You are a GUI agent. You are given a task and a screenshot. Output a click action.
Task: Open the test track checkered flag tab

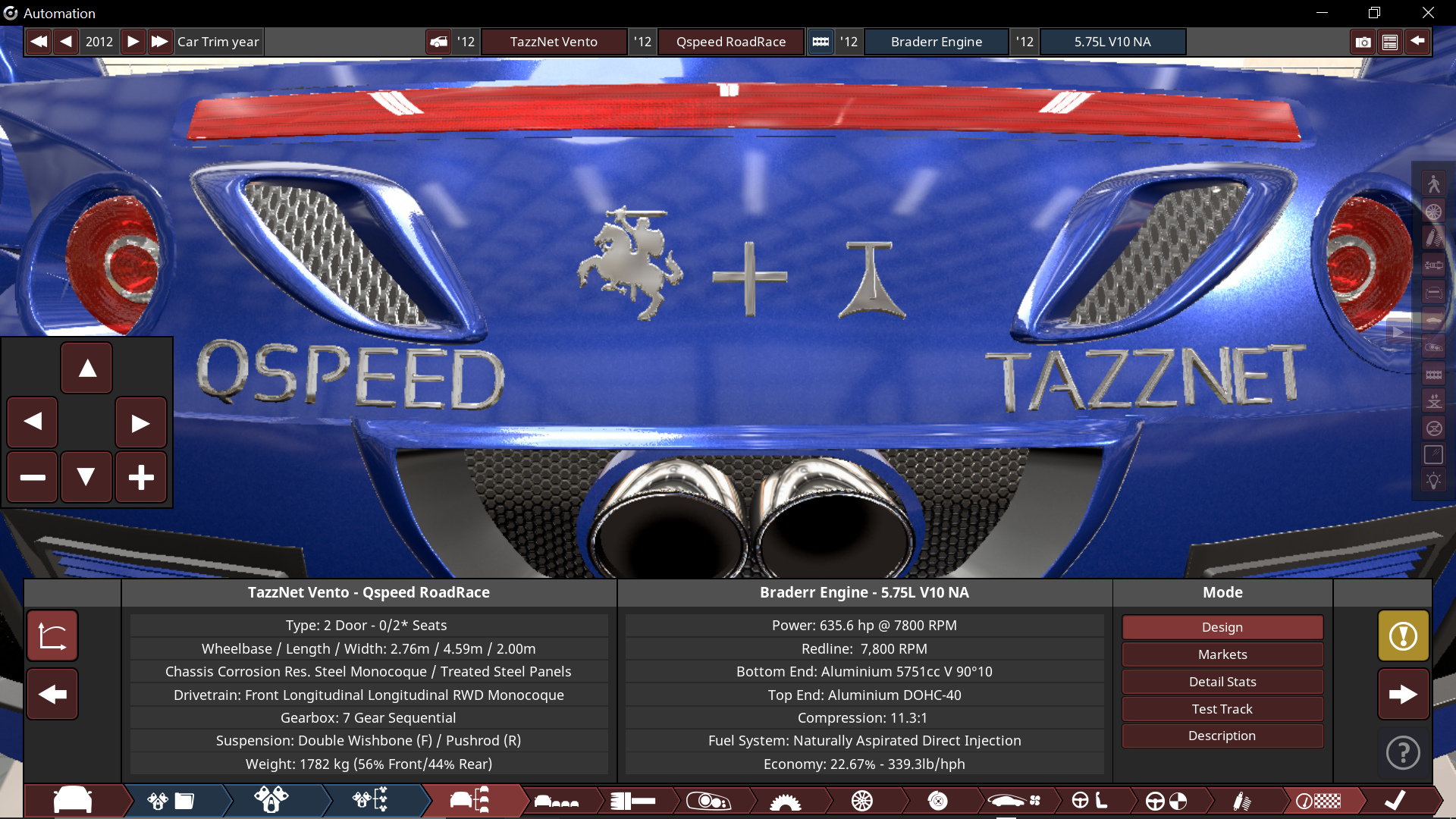1318,801
